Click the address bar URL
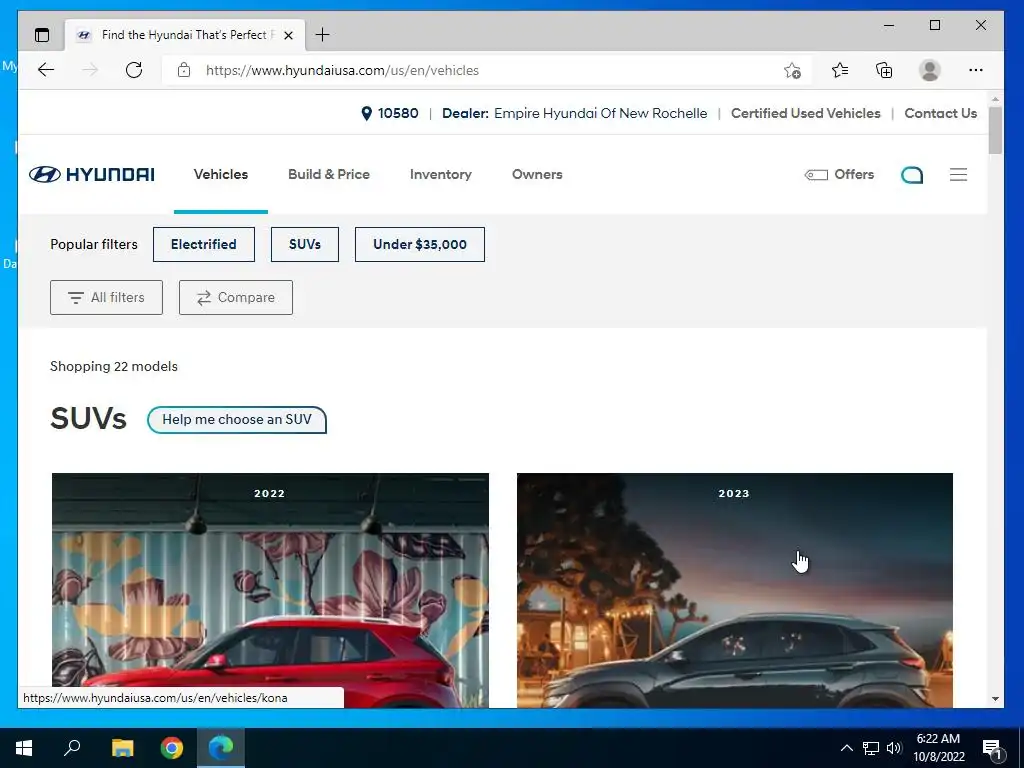 tap(342, 71)
